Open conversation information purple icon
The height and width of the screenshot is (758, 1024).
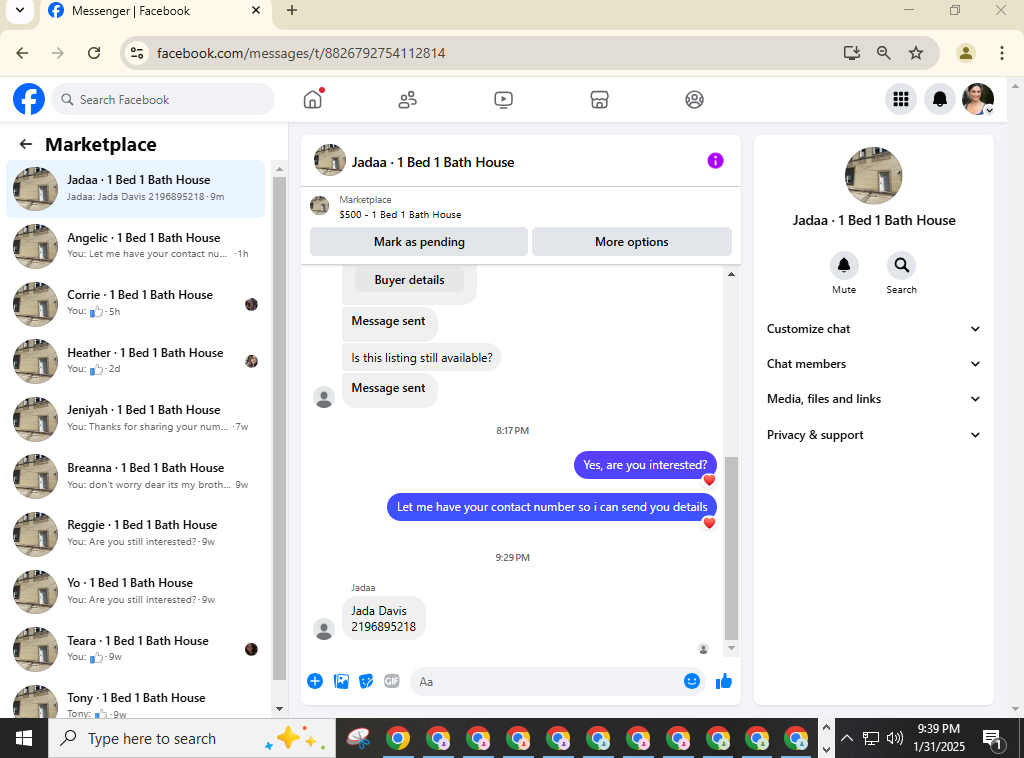click(x=715, y=161)
